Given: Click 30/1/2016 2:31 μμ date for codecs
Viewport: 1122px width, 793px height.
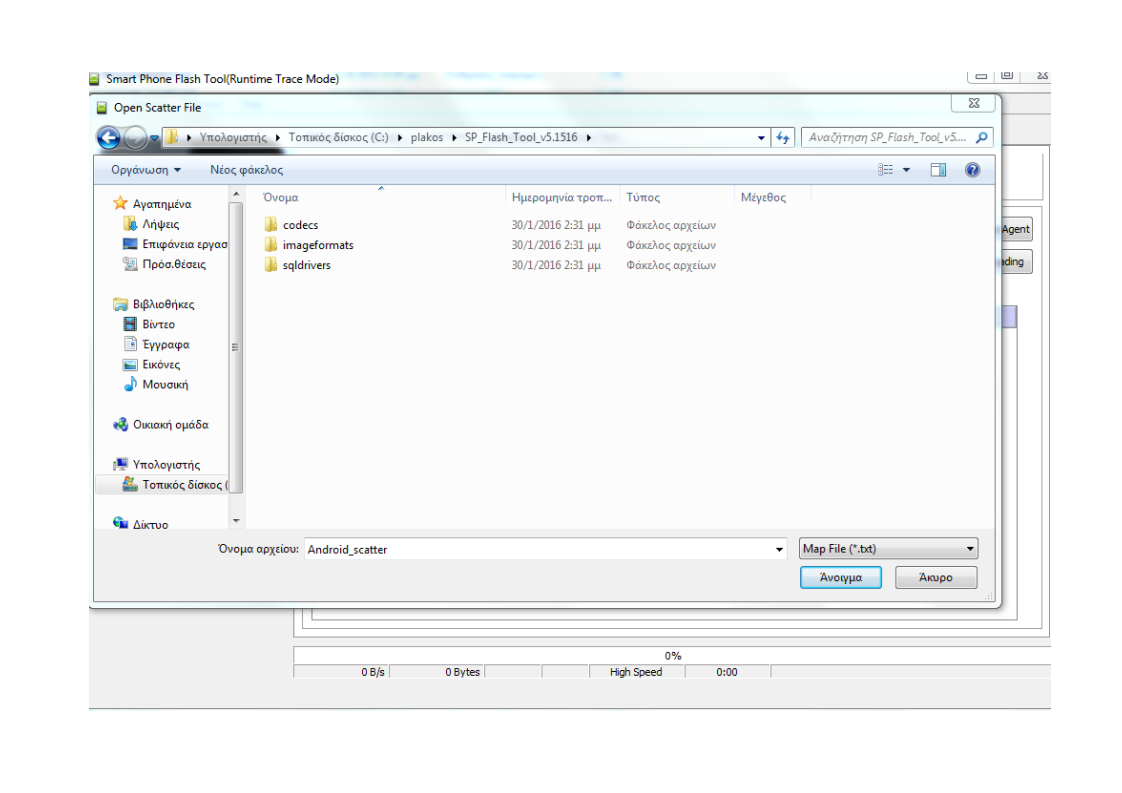Looking at the screenshot, I should 556,225.
